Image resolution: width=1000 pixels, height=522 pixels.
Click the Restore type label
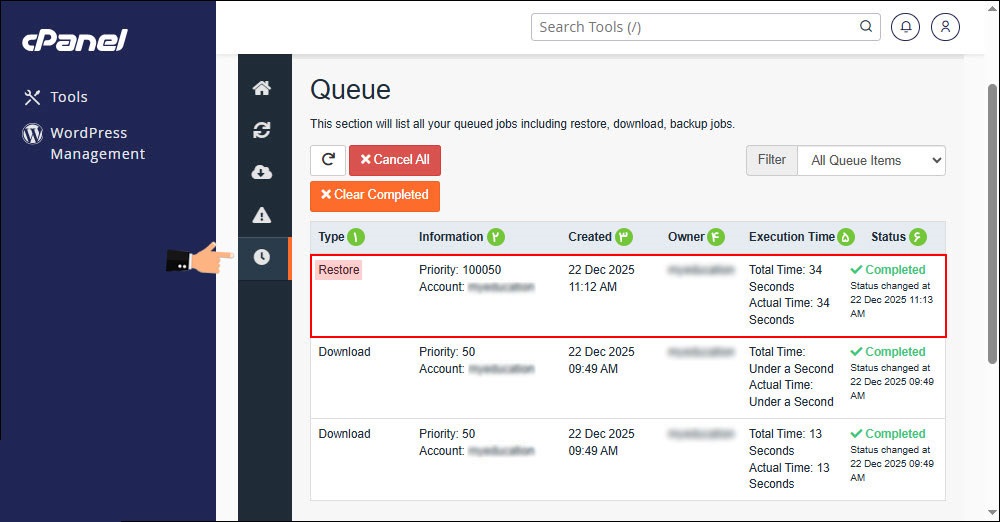coord(339,270)
